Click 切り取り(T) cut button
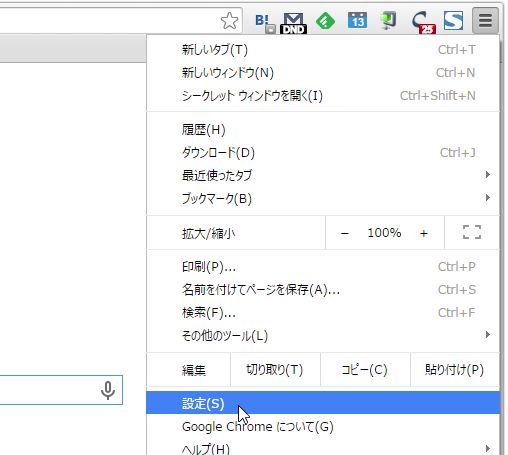The image size is (508, 455). point(275,370)
